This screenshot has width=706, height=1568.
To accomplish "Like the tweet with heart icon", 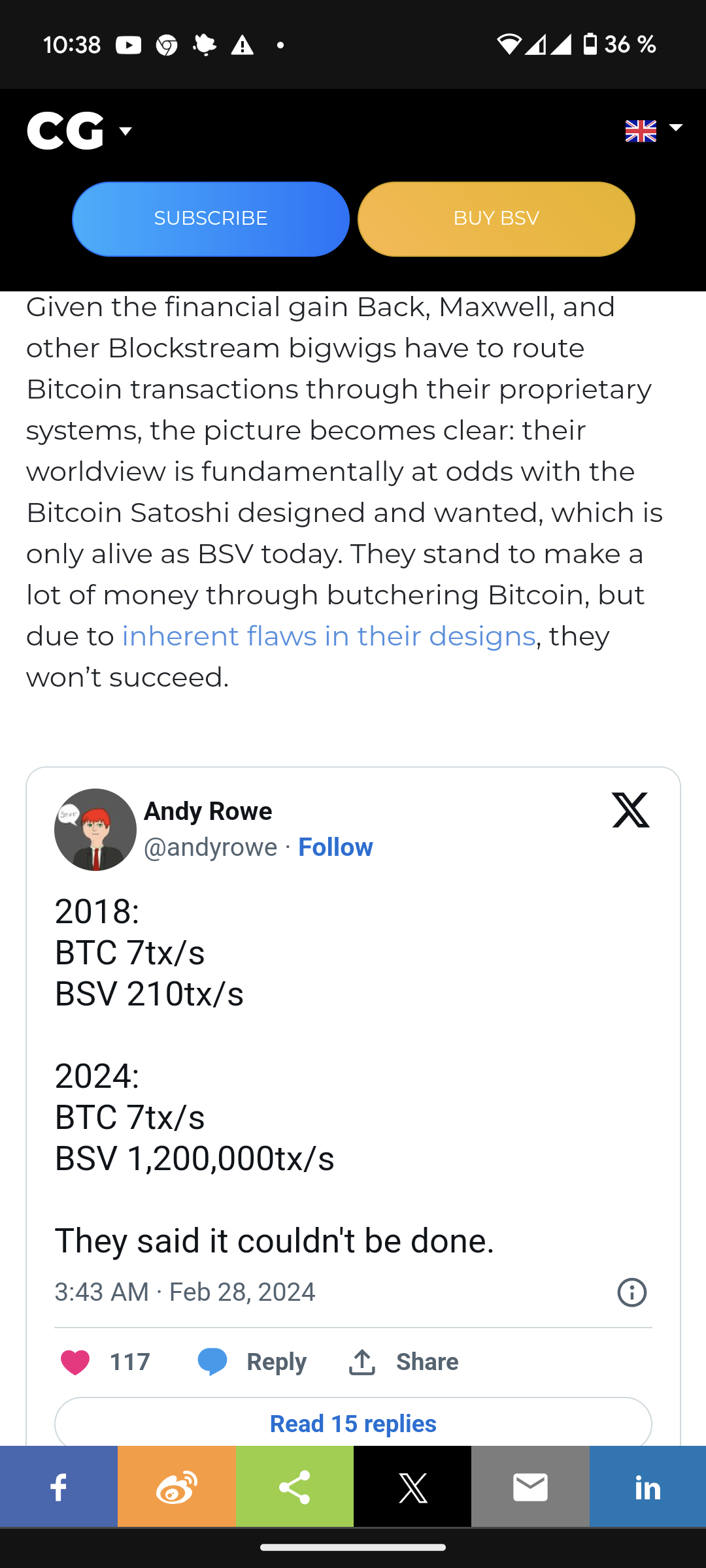I will pos(75,1362).
